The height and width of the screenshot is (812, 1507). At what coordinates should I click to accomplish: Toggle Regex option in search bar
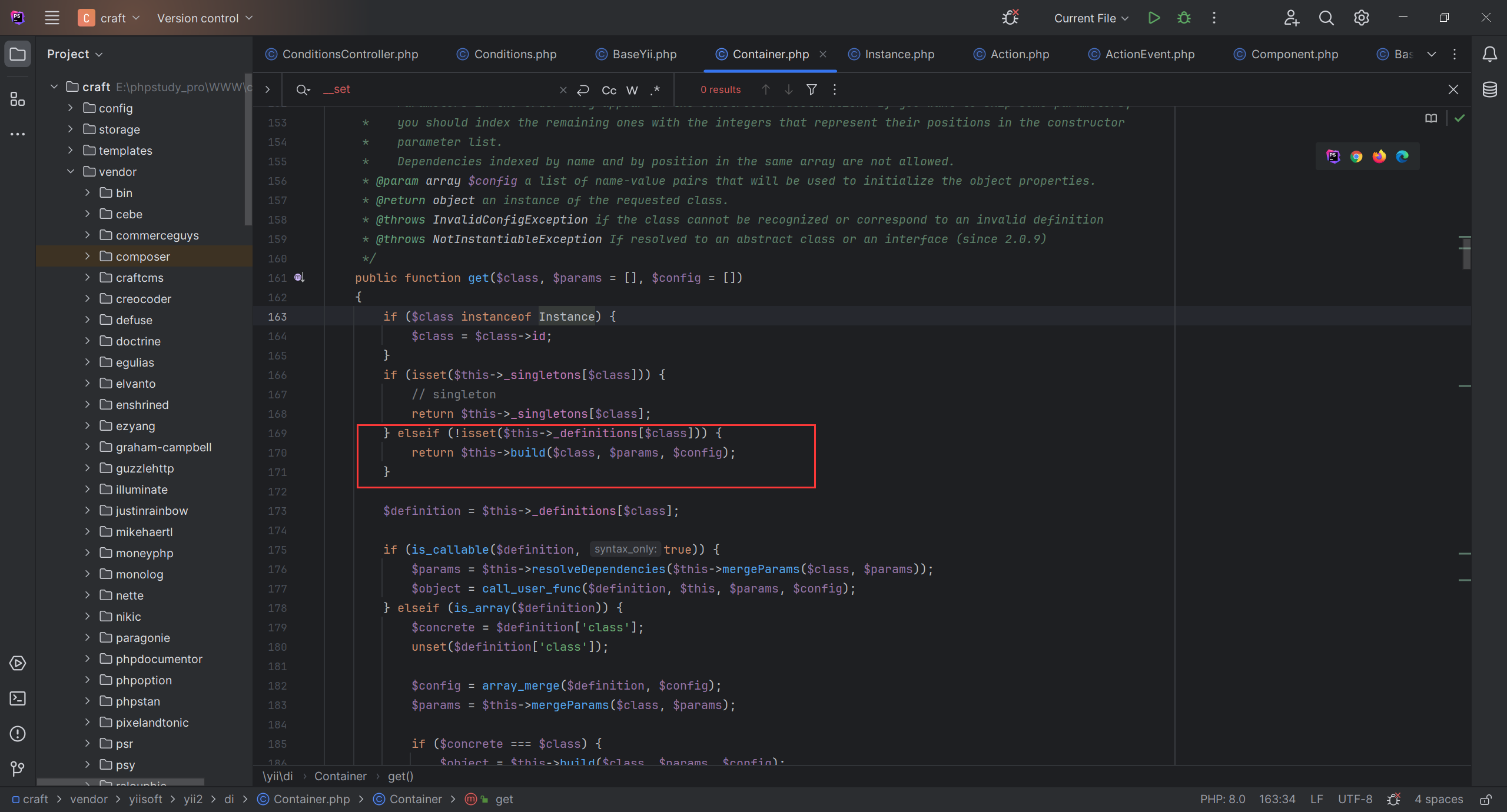tap(655, 90)
